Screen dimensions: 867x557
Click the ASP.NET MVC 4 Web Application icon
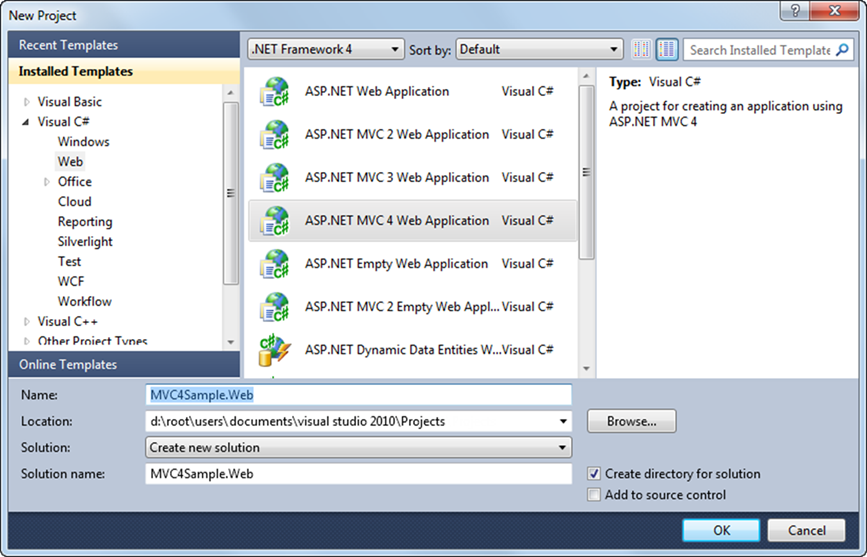point(274,221)
